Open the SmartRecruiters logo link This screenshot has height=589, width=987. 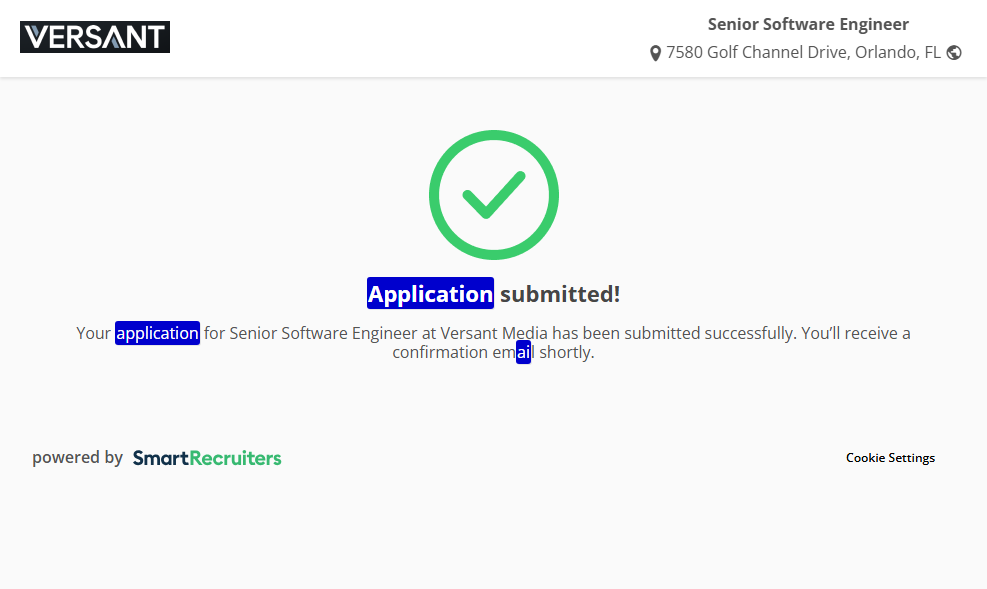(207, 458)
